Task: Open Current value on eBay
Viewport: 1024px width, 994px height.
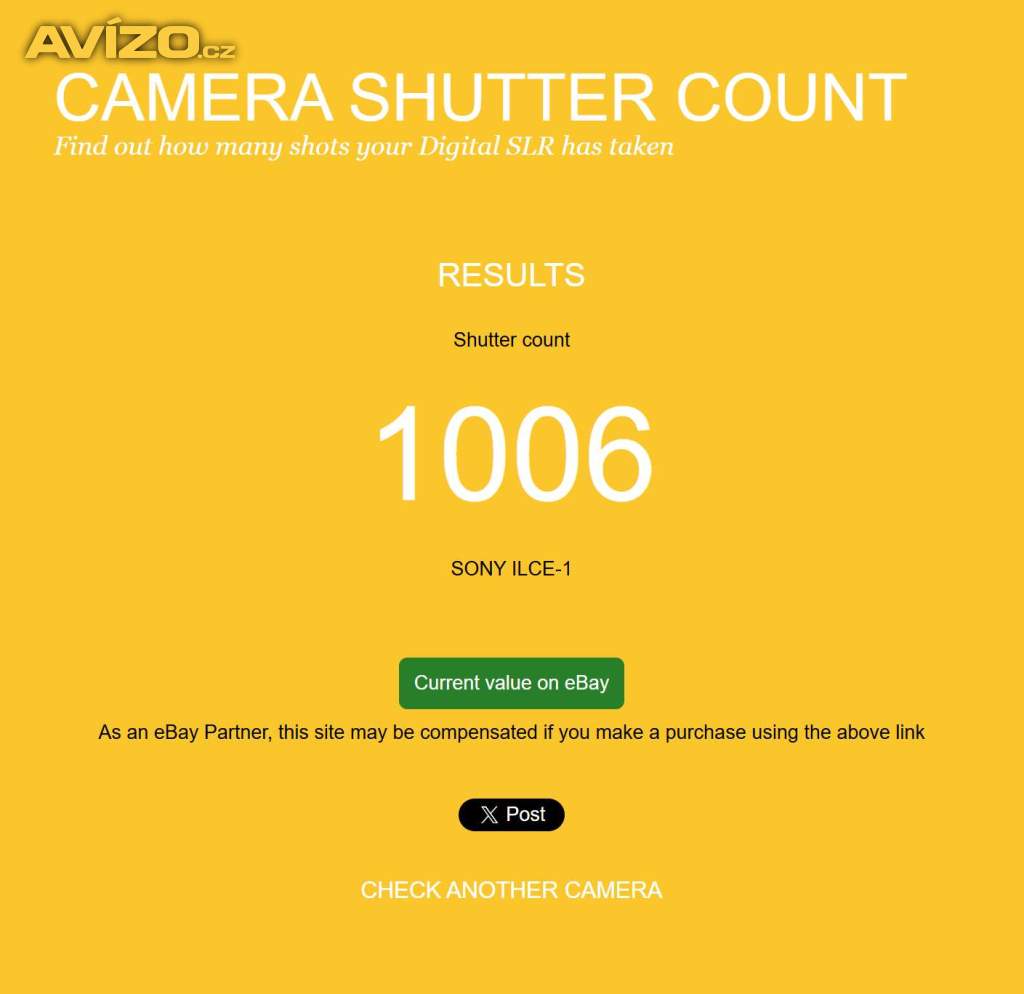Action: (511, 683)
